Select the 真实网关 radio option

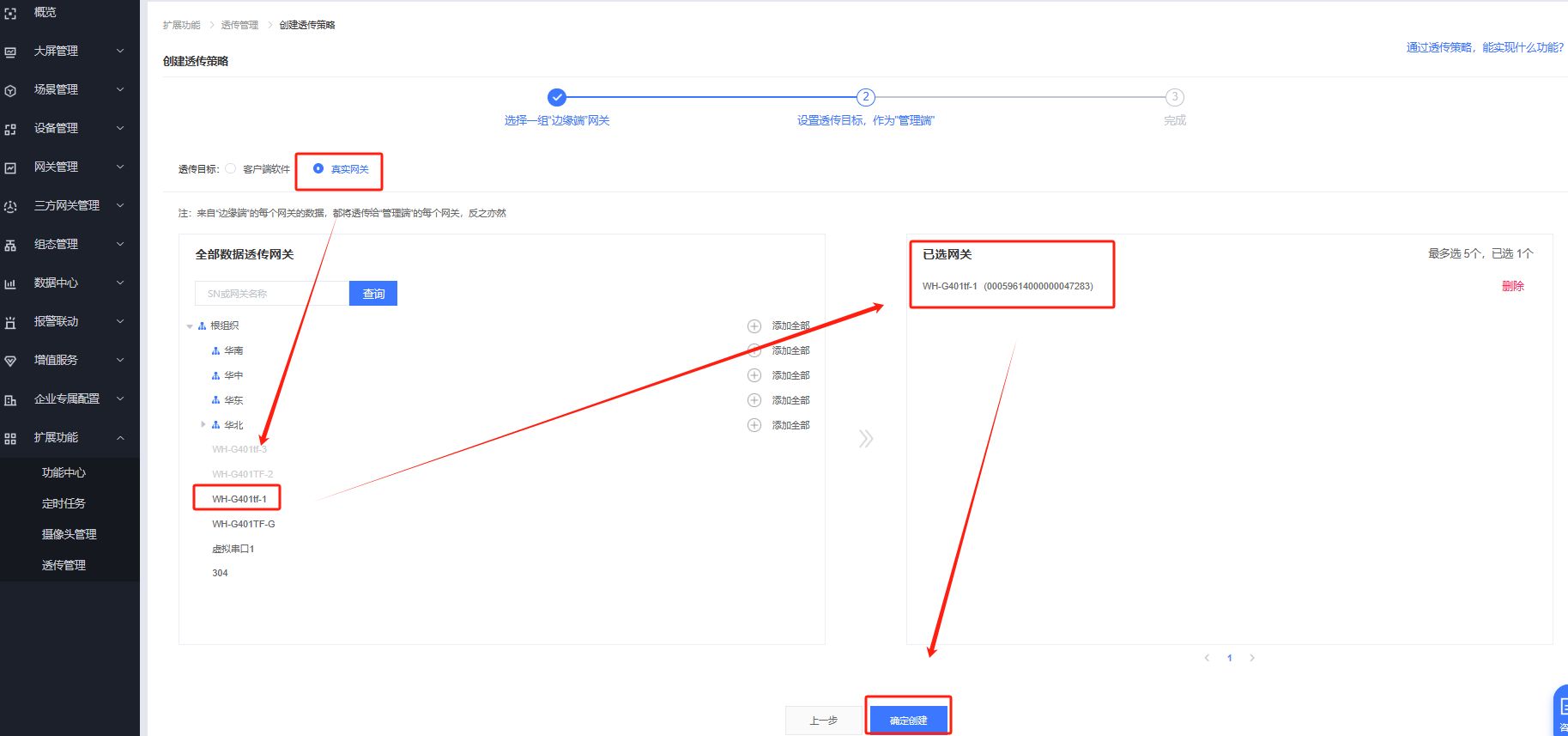pos(318,168)
